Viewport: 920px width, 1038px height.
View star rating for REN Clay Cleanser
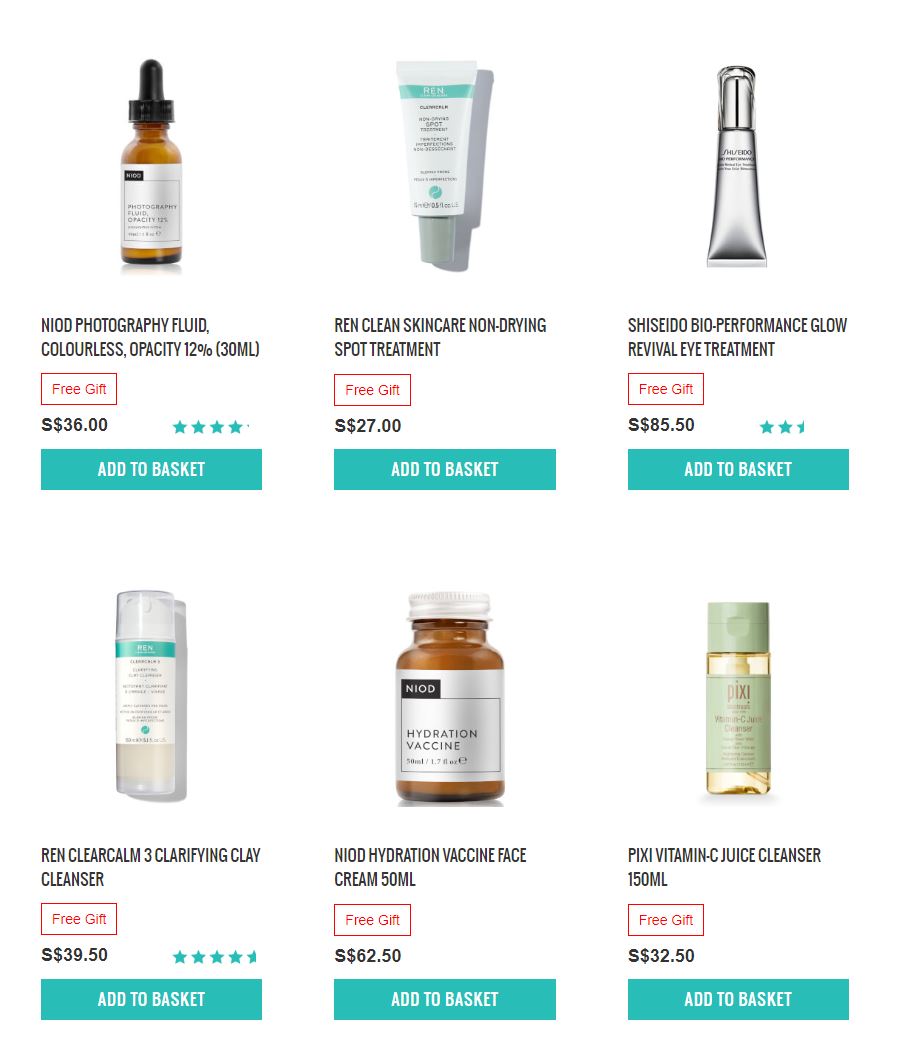(214, 957)
